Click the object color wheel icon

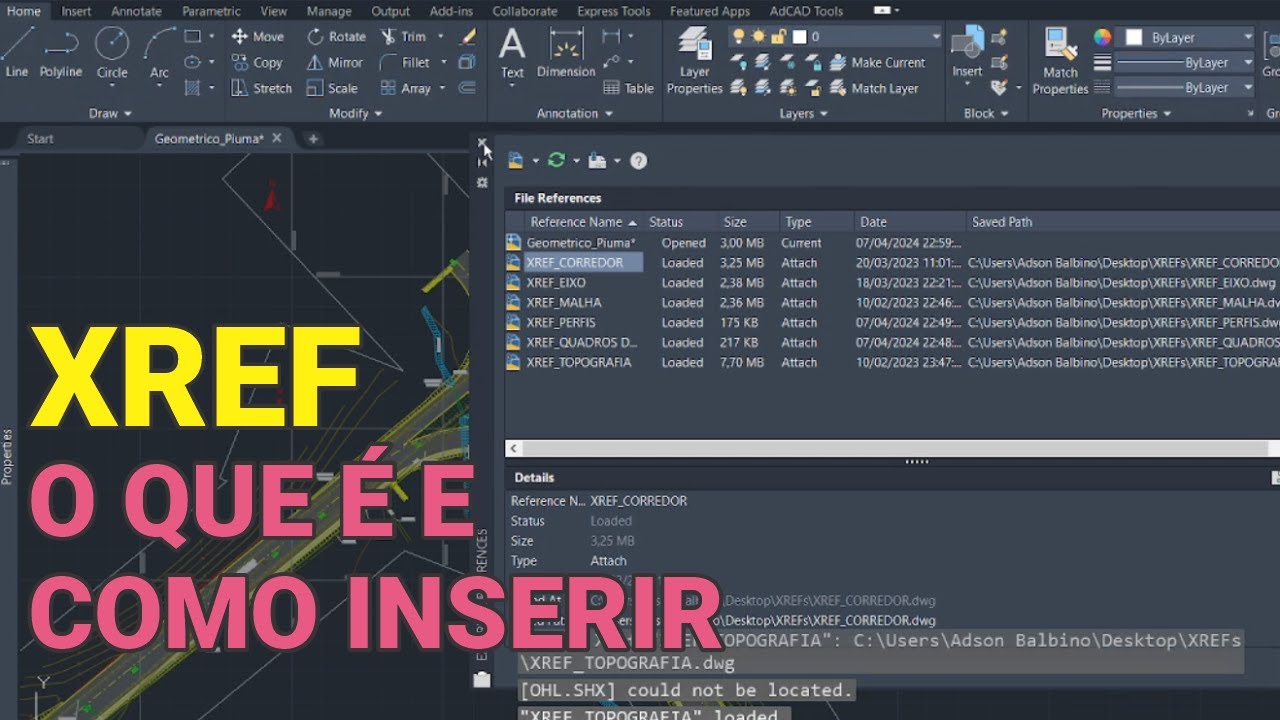pyautogui.click(x=1102, y=37)
